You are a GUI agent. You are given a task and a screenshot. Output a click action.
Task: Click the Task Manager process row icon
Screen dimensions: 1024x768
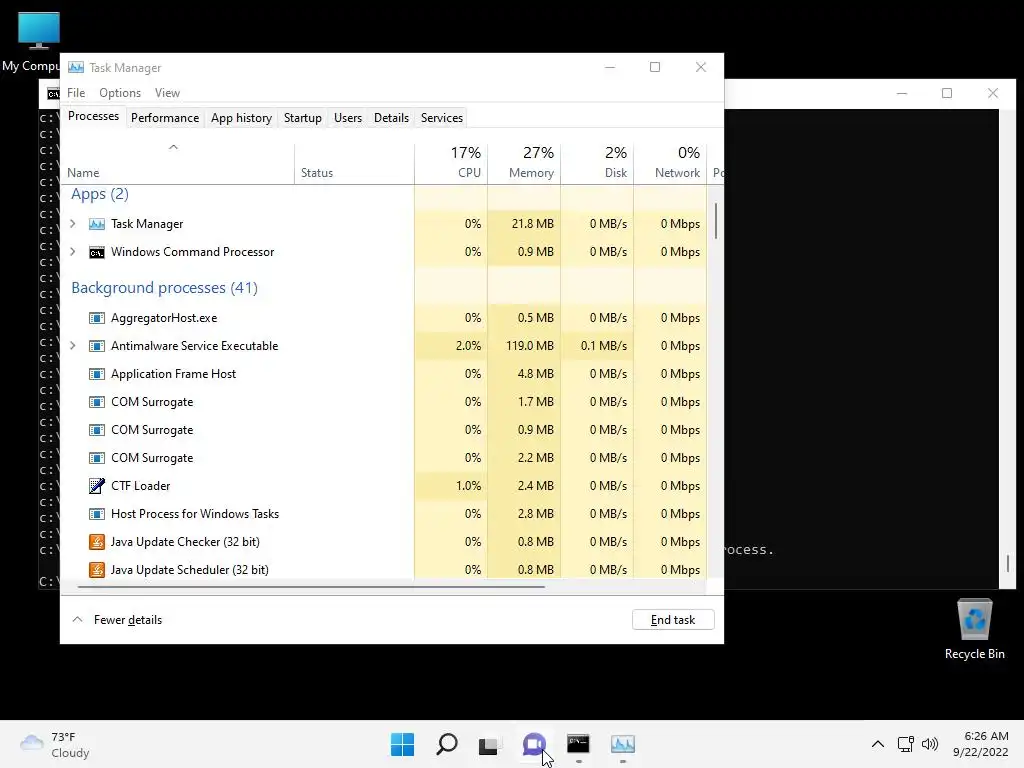click(97, 224)
